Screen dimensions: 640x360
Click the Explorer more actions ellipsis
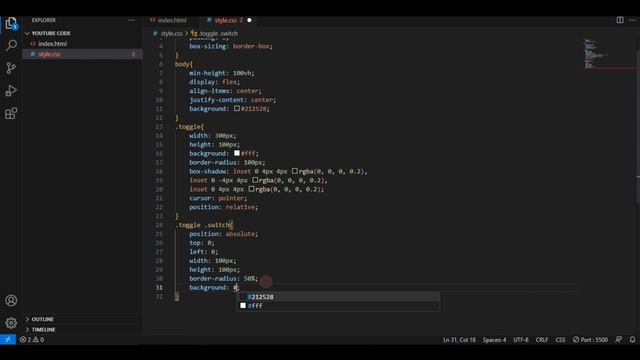pos(131,20)
